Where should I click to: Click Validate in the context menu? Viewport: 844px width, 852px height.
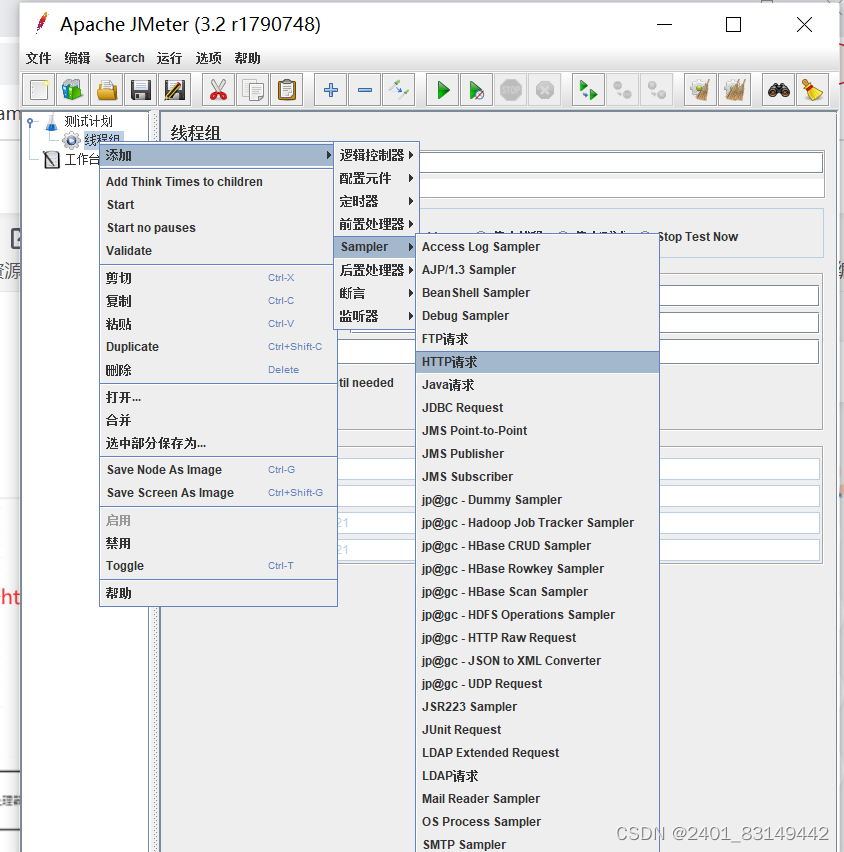[129, 250]
